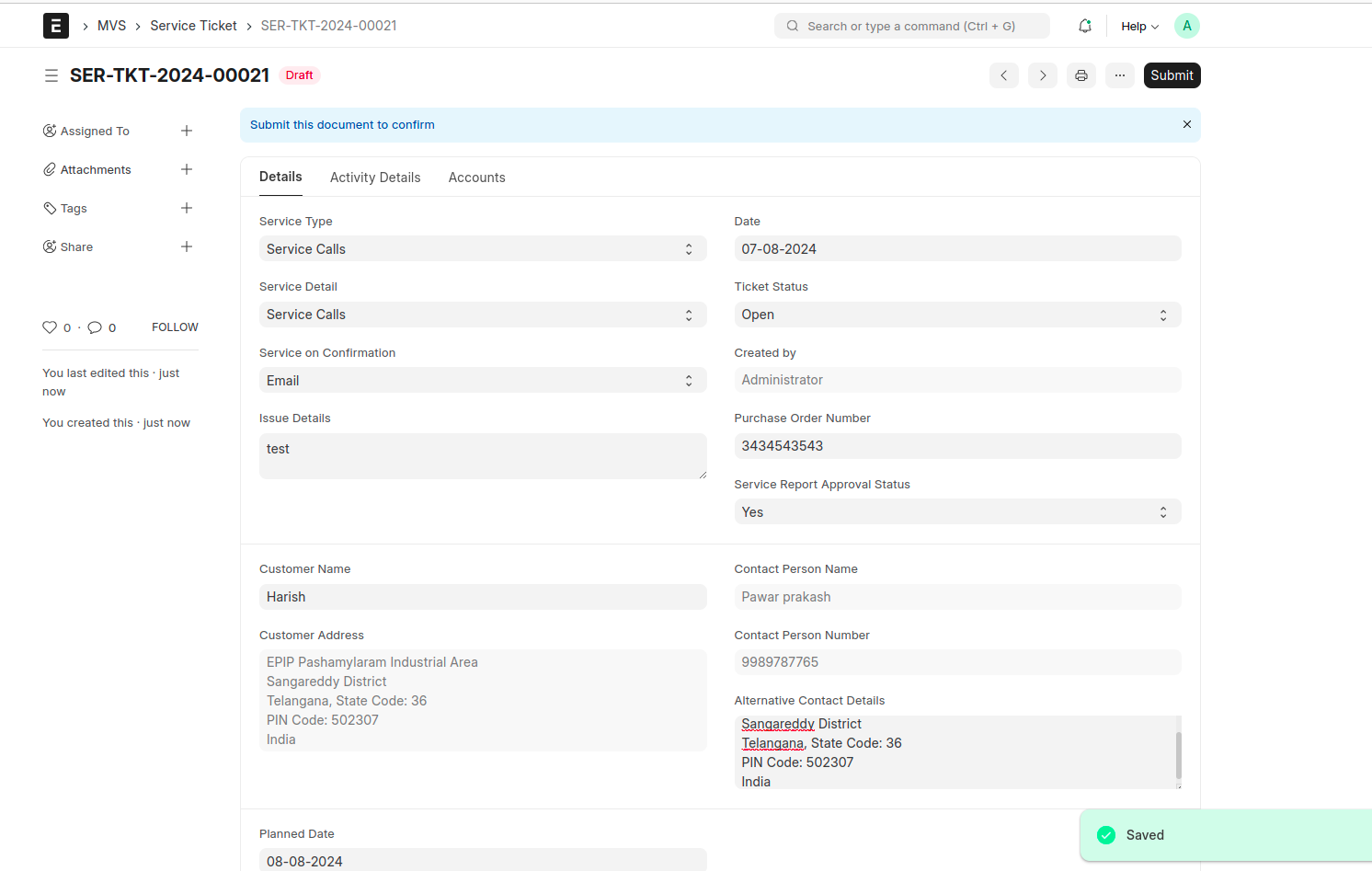Viewport: 1372px width, 871px height.
Task: Go to the next document
Action: [1043, 75]
